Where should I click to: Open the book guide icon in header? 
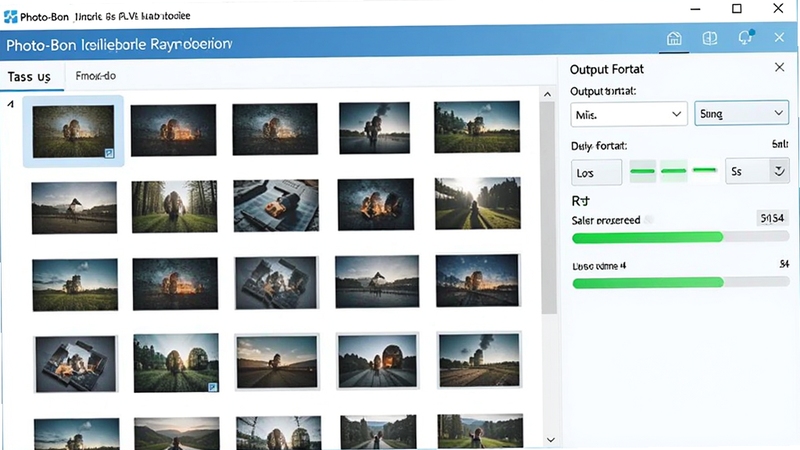pos(710,38)
